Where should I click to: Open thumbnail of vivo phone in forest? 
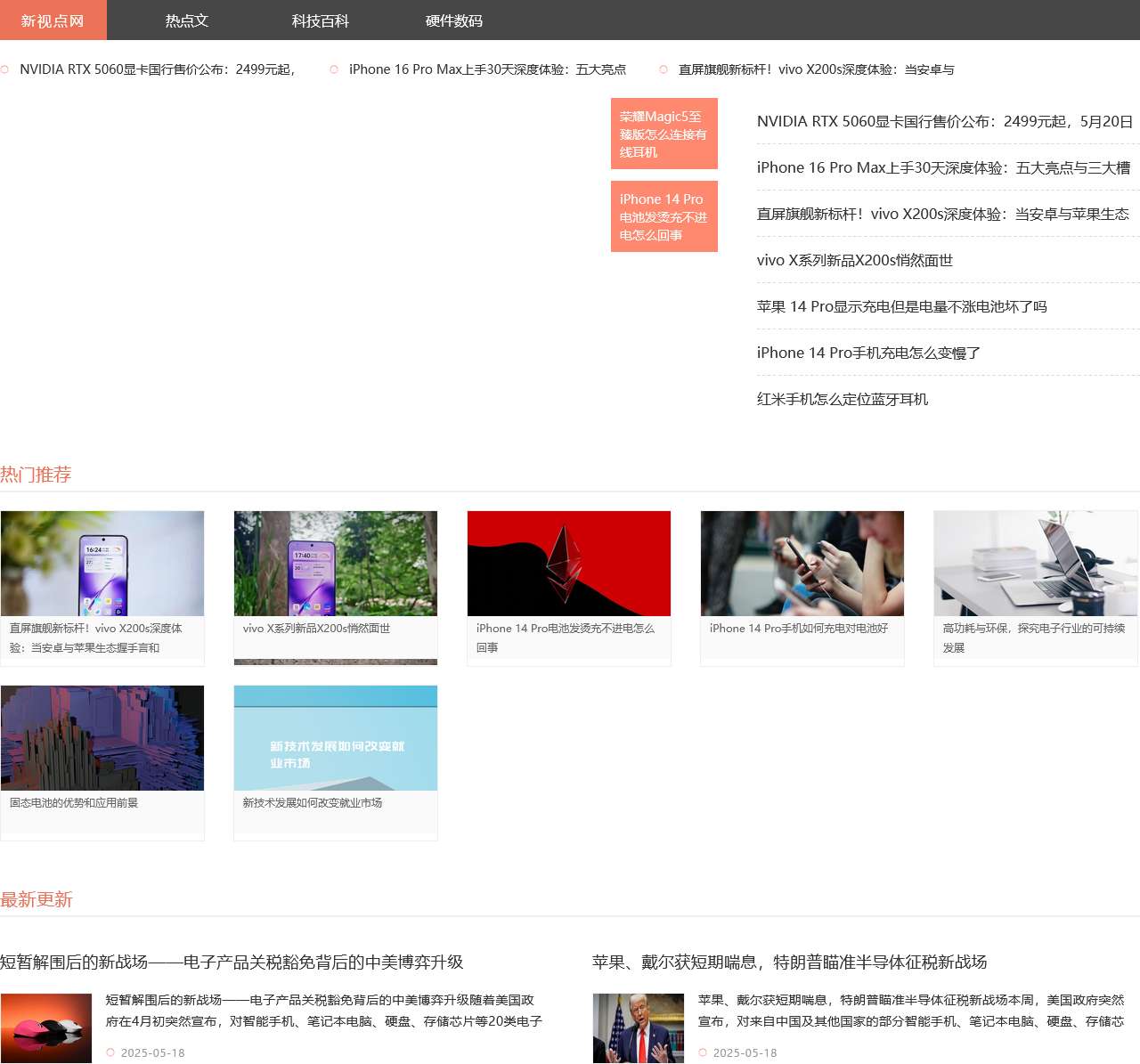coord(336,564)
